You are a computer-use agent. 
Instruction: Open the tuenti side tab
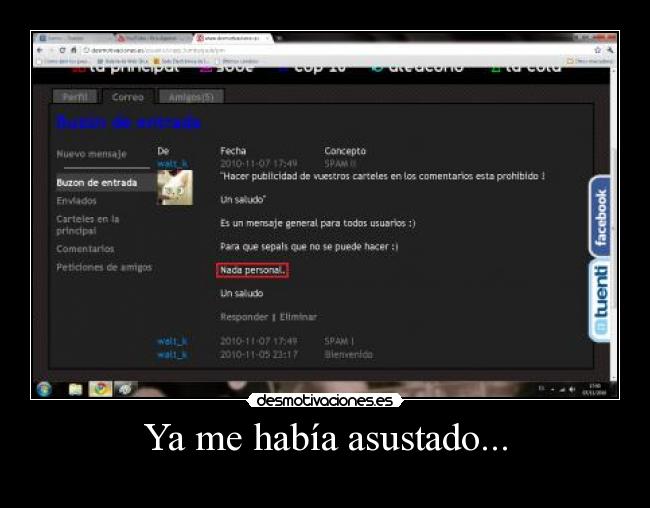600,300
